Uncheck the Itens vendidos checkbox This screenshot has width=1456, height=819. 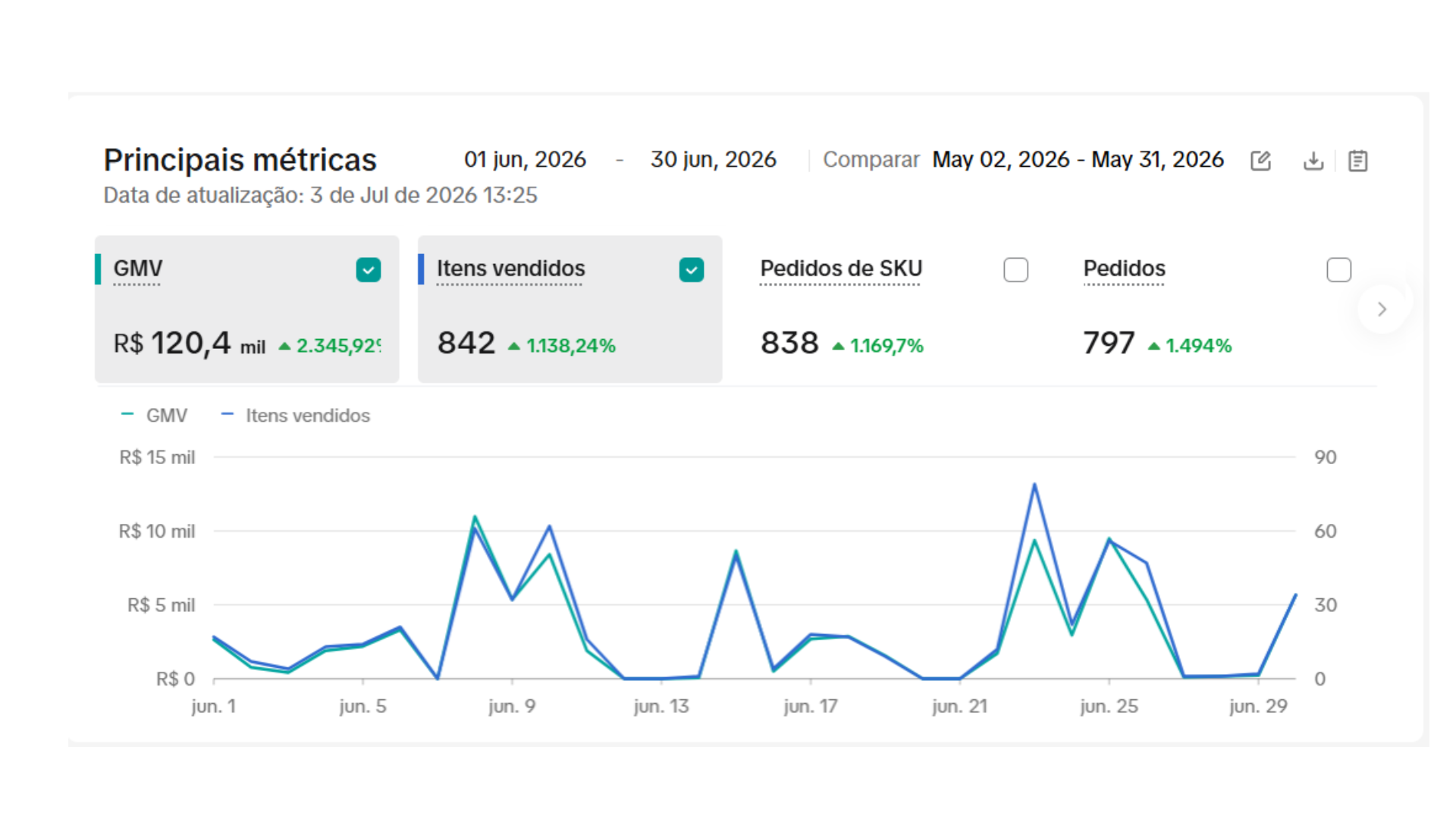click(x=692, y=270)
